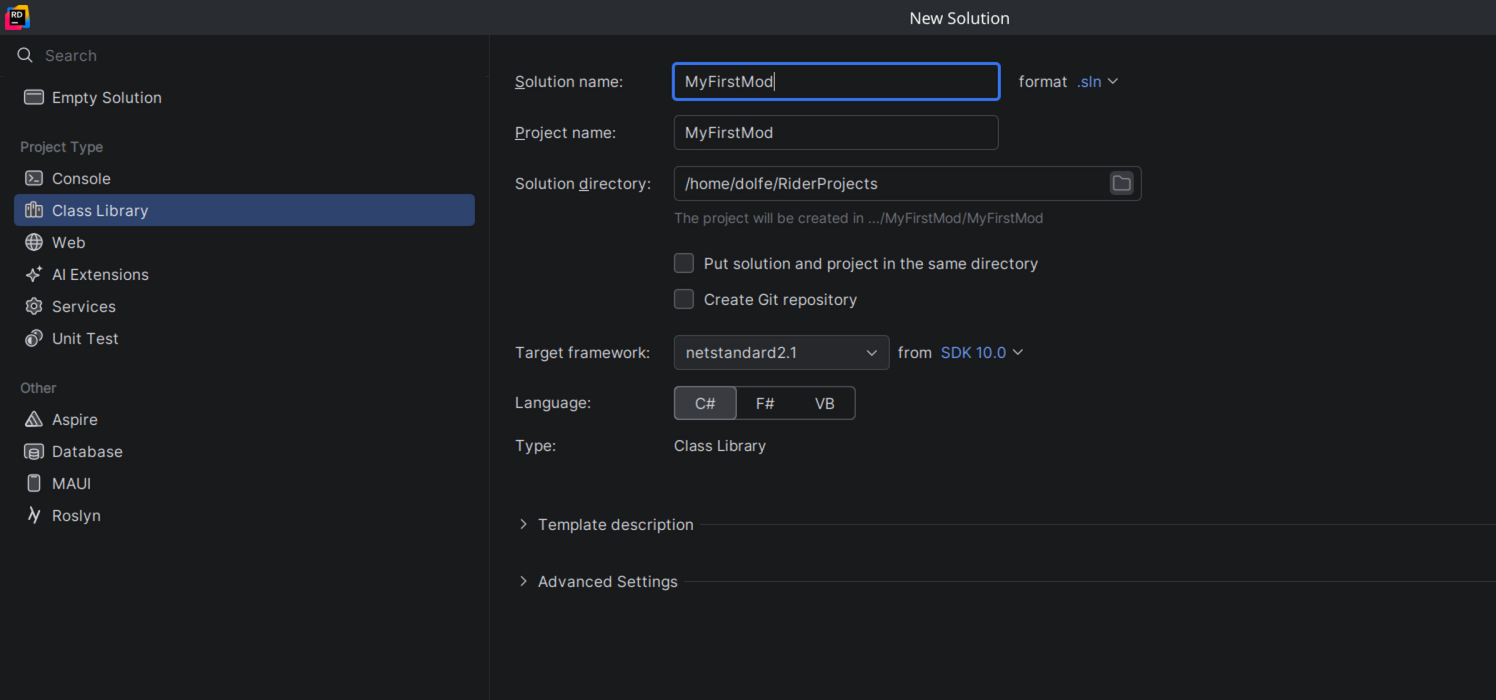Switch language to VB
The image size is (1496, 700).
coord(824,403)
